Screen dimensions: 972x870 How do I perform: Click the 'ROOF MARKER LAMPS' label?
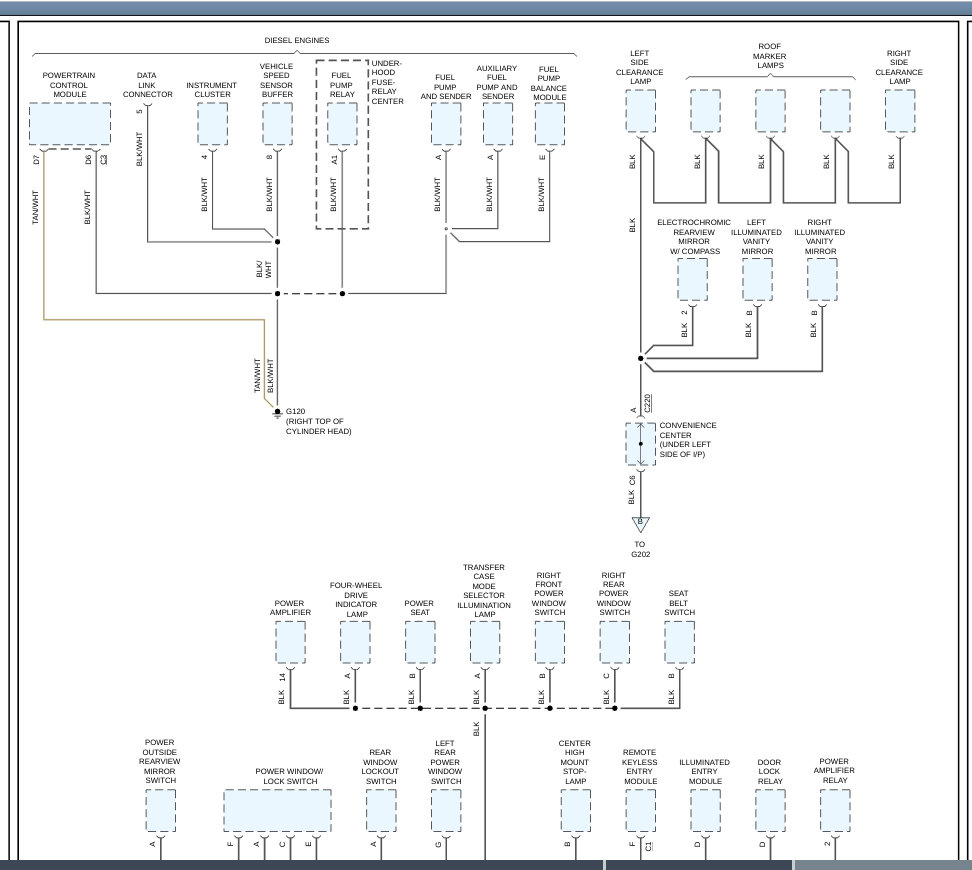(x=770, y=56)
